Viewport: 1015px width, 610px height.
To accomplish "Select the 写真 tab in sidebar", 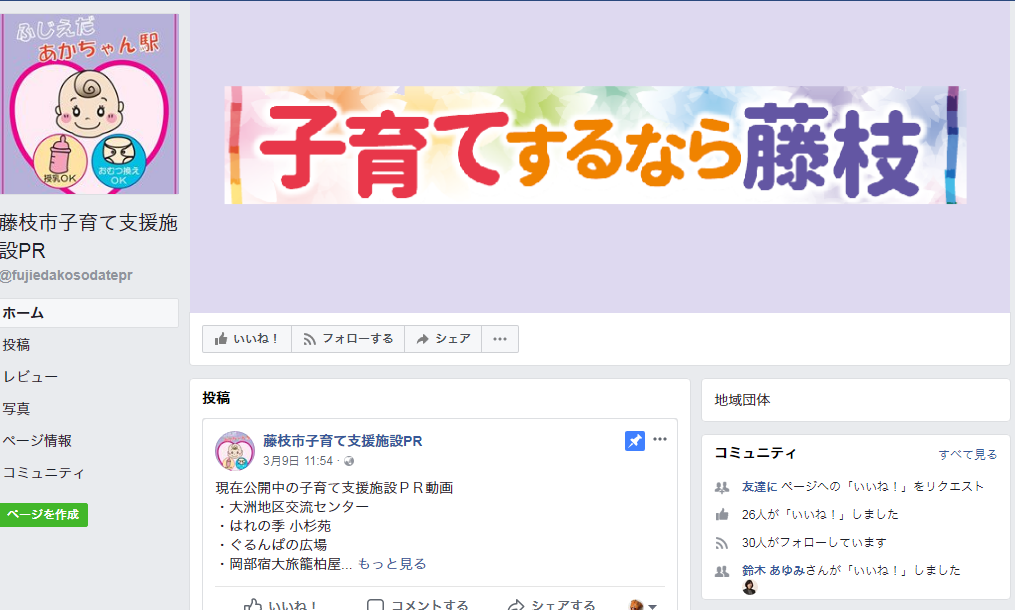I will [16, 409].
